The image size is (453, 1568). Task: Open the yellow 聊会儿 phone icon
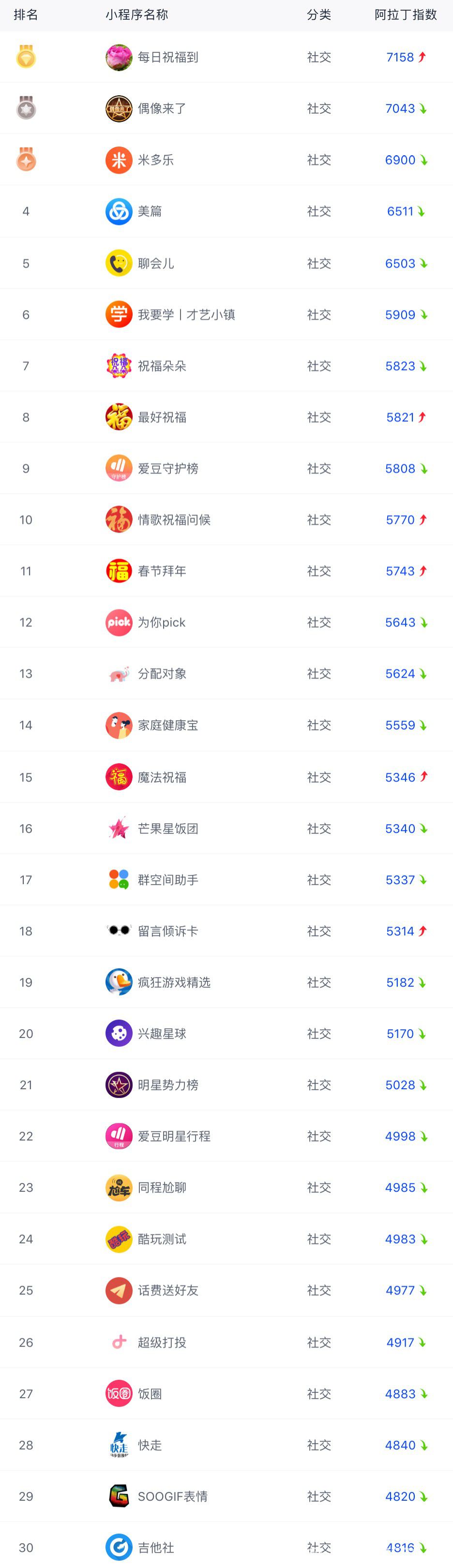coord(119,263)
